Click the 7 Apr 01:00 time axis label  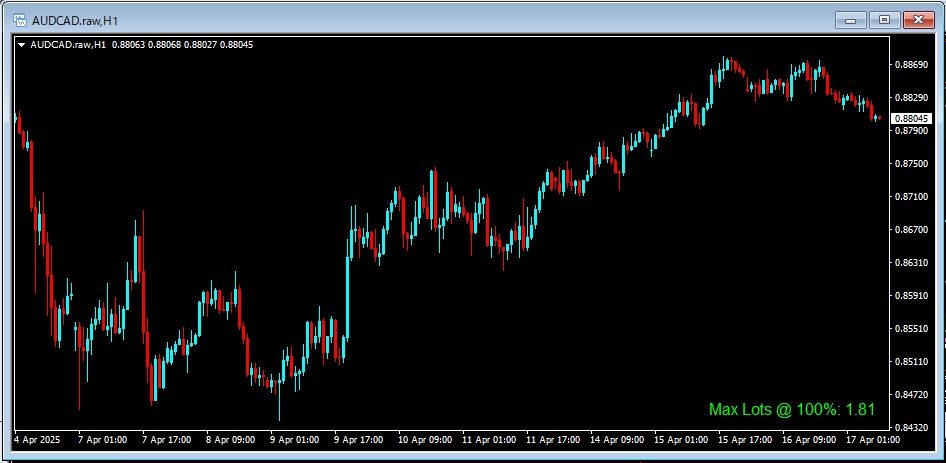[103, 440]
